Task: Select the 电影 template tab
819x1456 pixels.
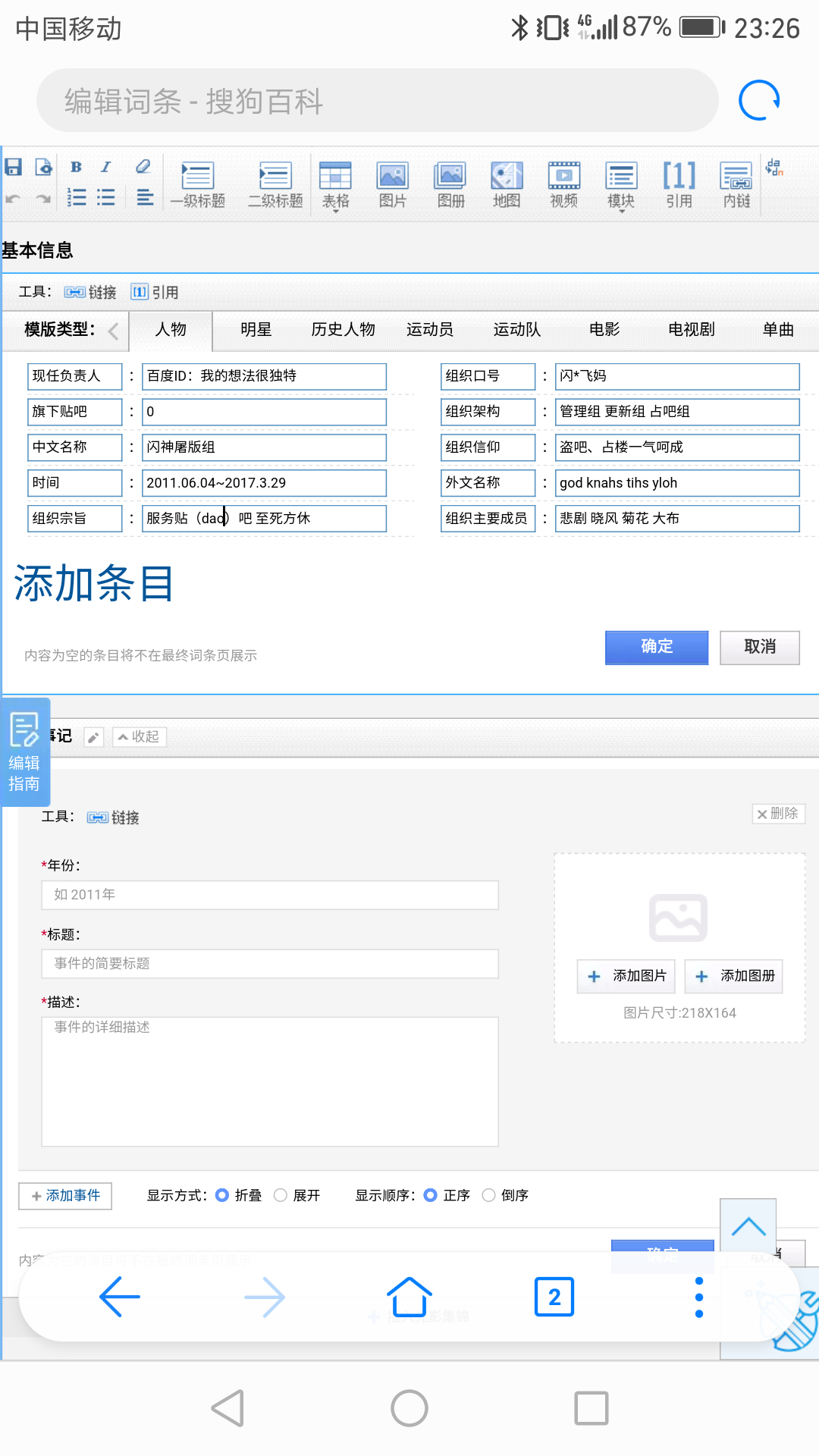Action: (x=604, y=329)
